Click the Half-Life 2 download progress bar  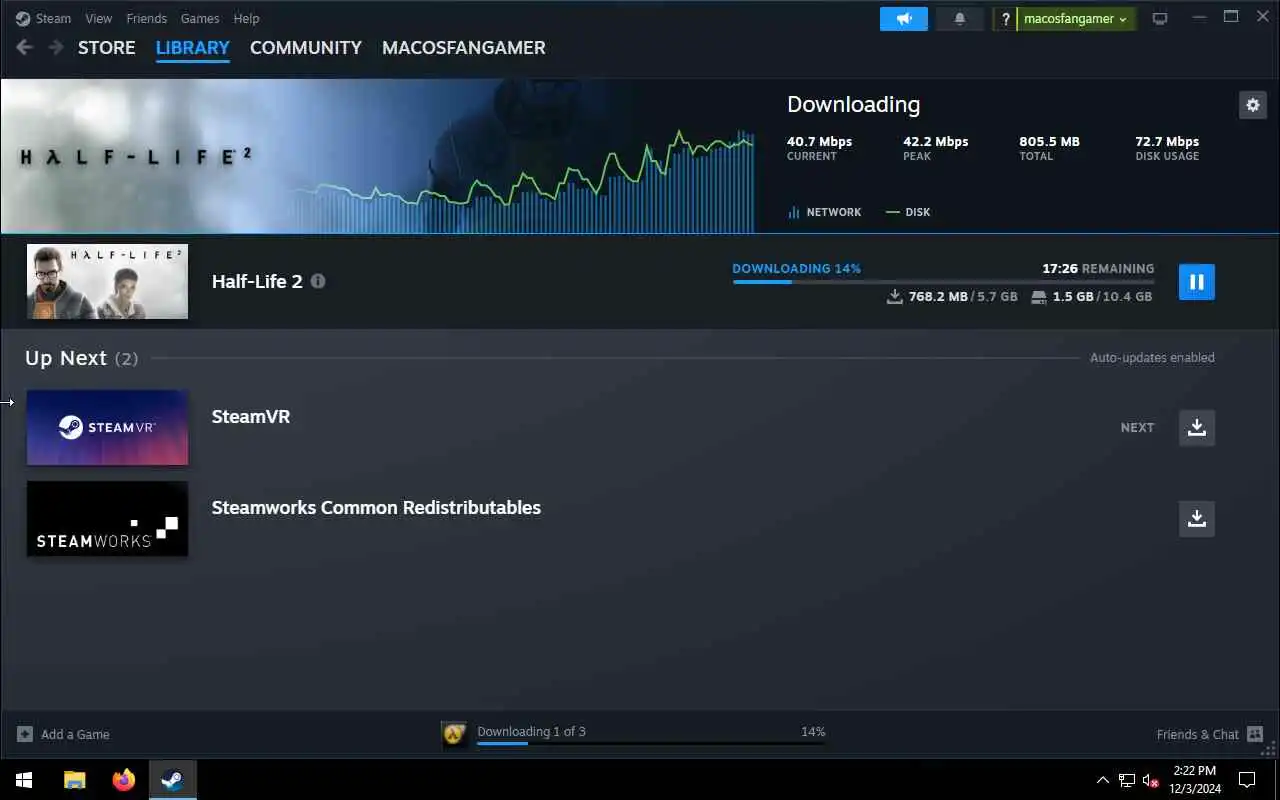943,282
